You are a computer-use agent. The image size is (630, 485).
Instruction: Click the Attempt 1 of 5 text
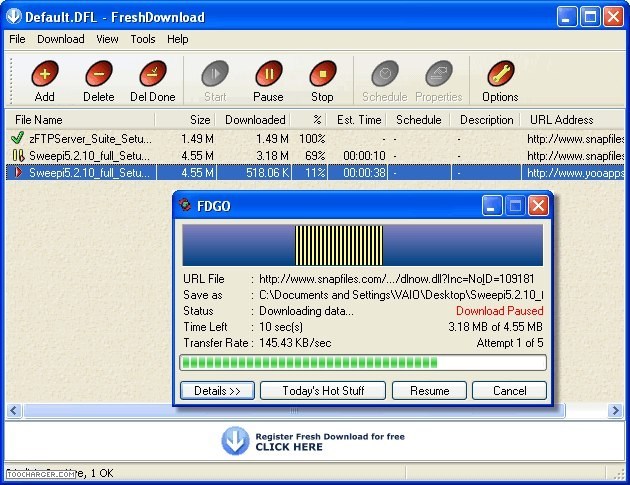point(510,343)
